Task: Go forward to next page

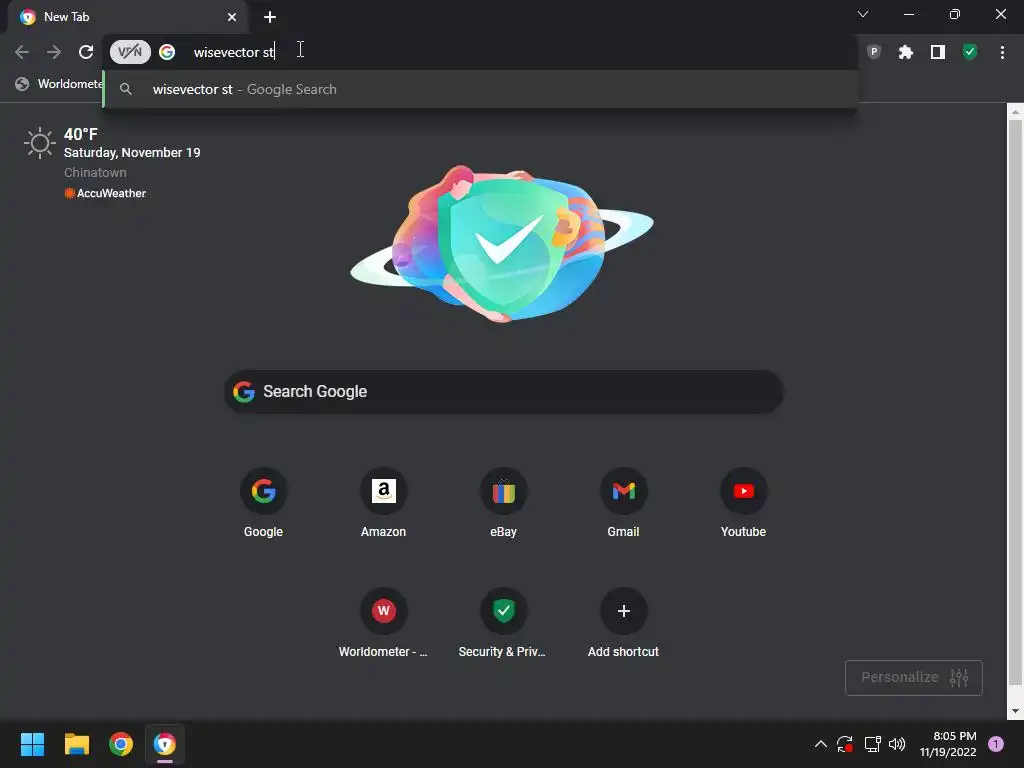Action: [54, 52]
